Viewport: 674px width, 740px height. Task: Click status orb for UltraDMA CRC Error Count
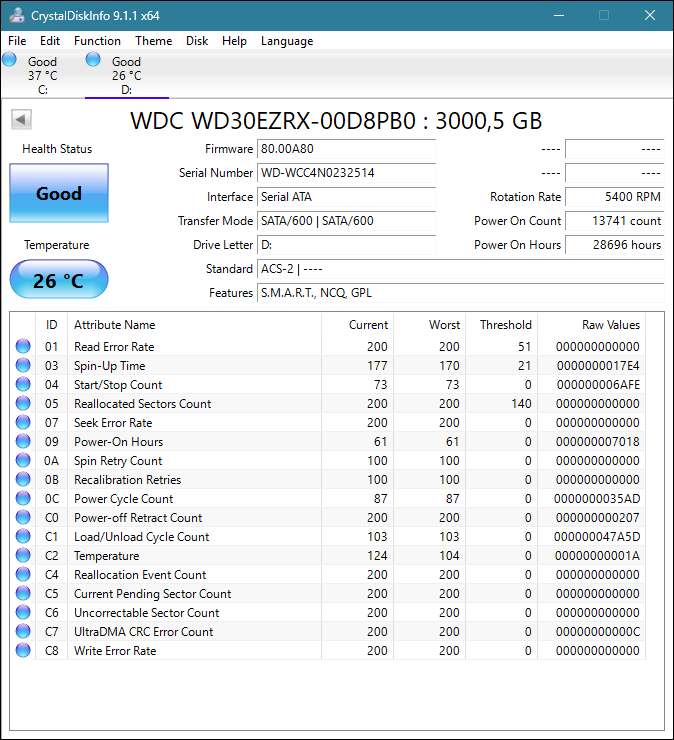tap(23, 631)
